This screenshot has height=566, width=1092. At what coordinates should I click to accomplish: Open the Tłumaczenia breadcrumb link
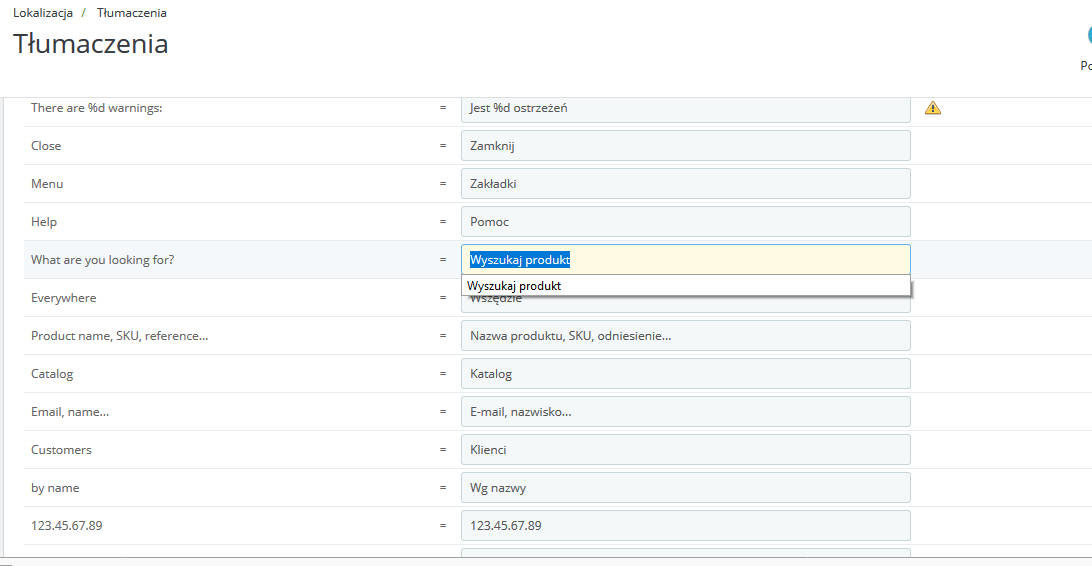coord(132,13)
